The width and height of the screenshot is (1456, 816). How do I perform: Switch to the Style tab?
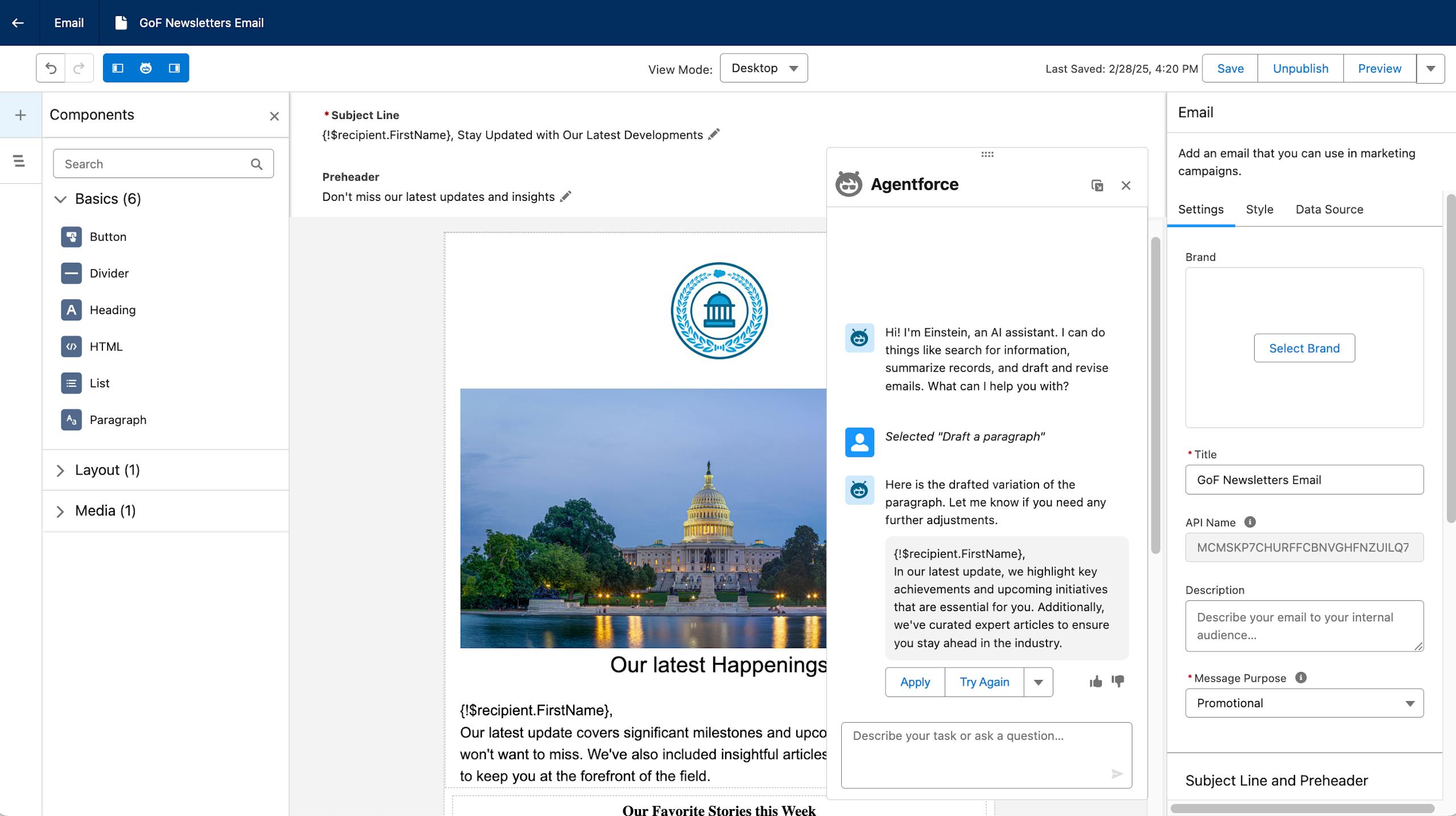(1259, 209)
